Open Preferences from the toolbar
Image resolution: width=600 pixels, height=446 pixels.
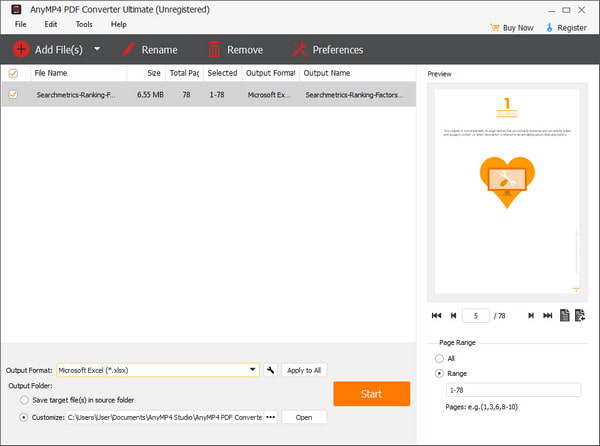coord(327,50)
